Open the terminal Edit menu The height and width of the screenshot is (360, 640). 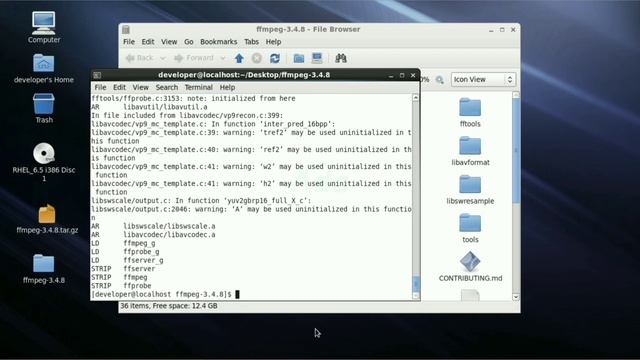pyautogui.click(x=119, y=87)
